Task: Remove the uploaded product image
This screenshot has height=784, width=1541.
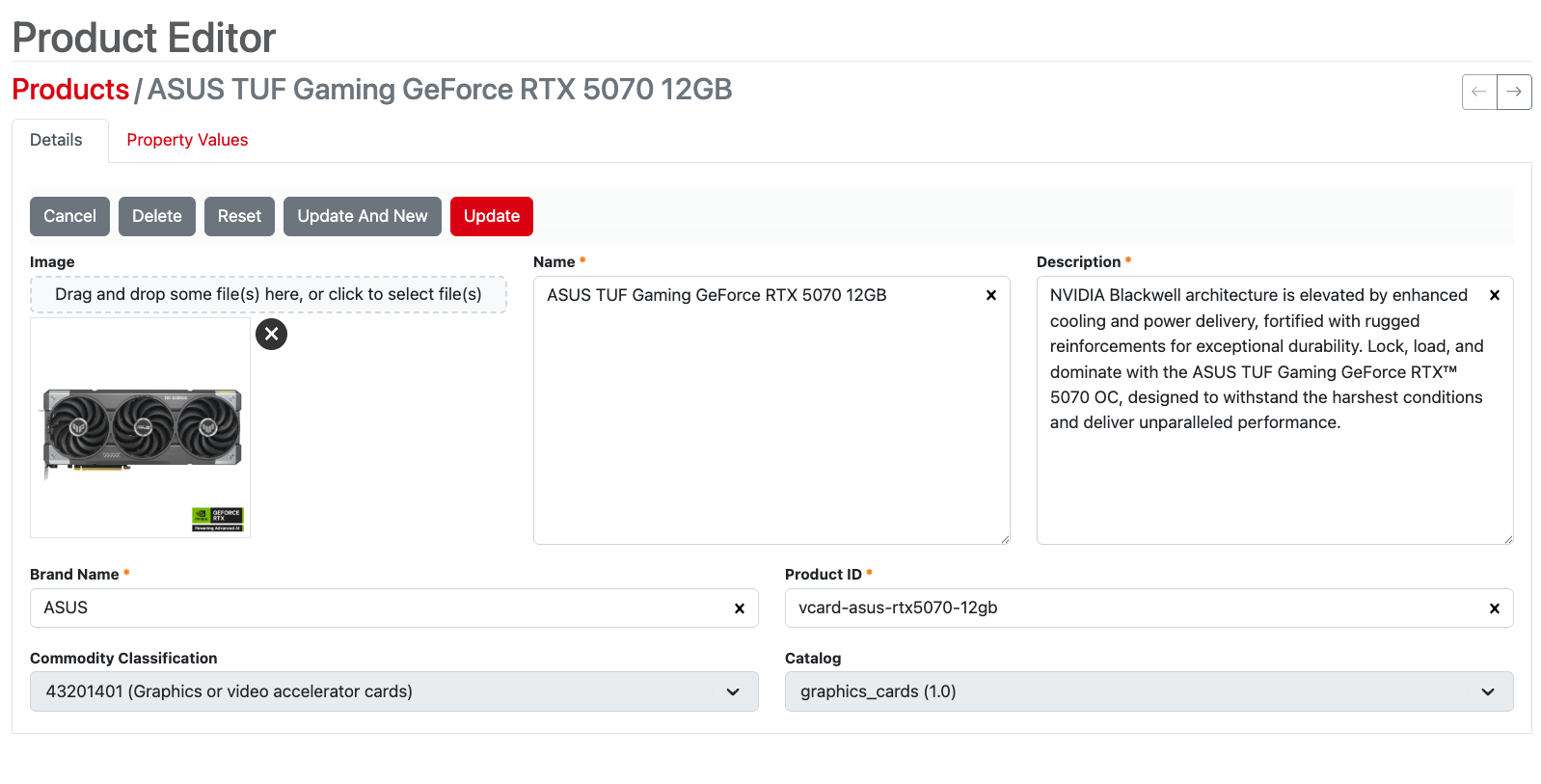Action: pyautogui.click(x=271, y=334)
